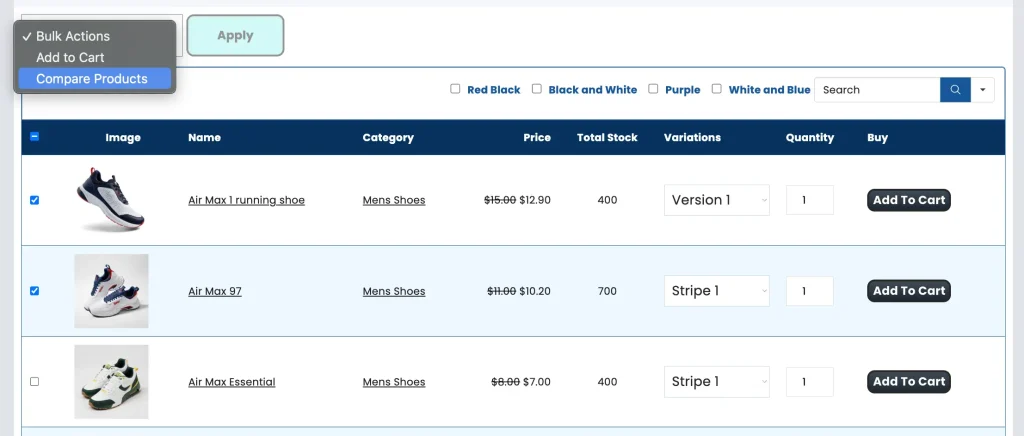Click quantity field for Air Max 97
The image size is (1024, 436).
[x=810, y=291]
